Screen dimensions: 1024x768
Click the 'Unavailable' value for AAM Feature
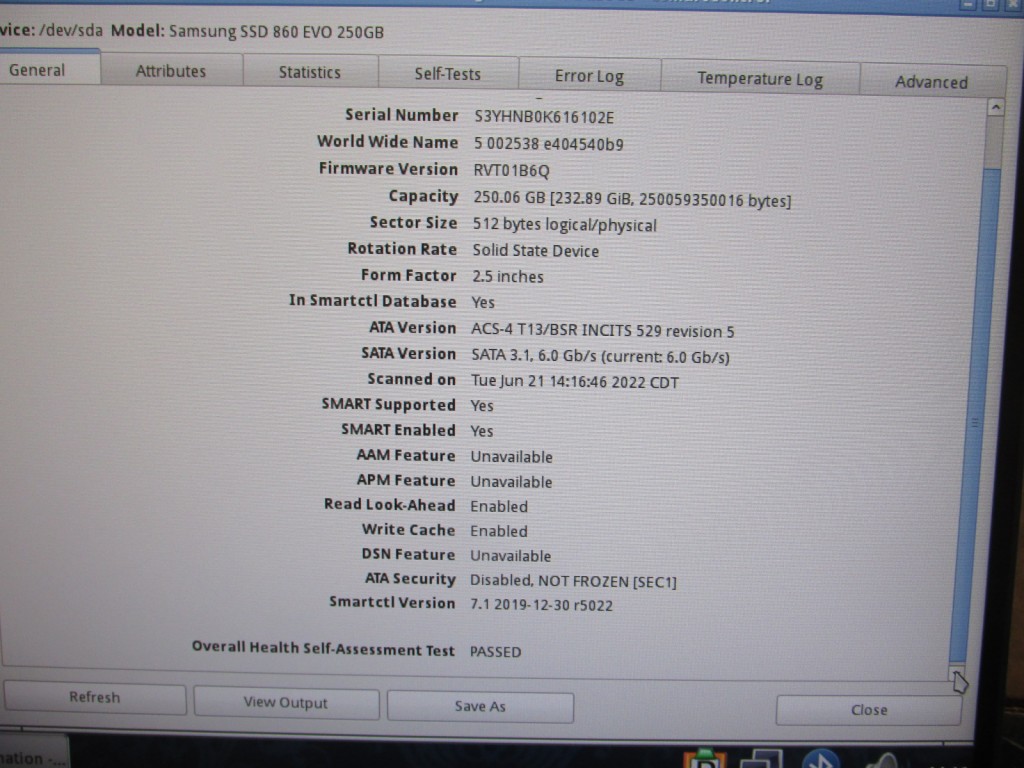pyautogui.click(x=511, y=456)
